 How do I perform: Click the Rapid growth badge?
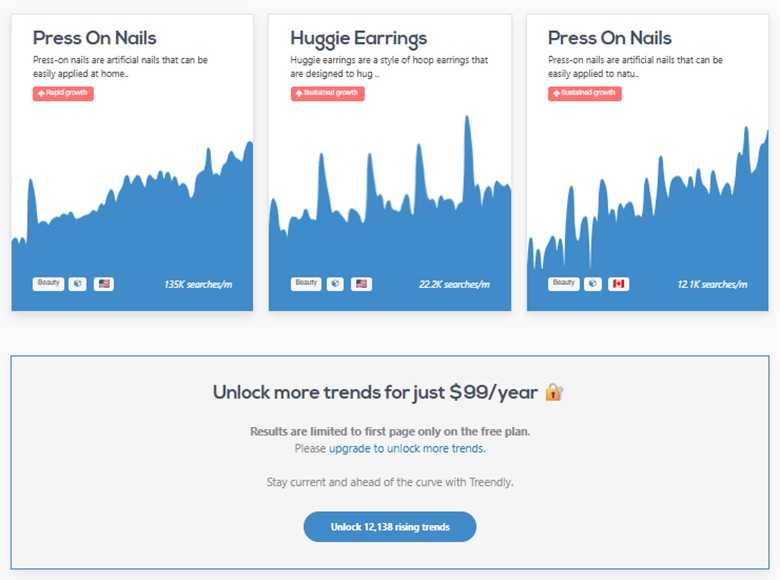(63, 94)
